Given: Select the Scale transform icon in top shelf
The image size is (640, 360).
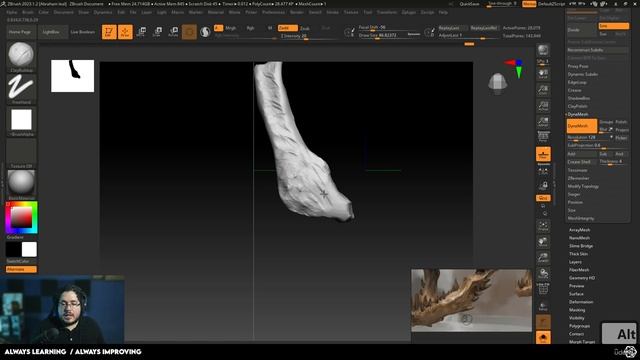Looking at the screenshot, I should pyautogui.click(x=157, y=32).
